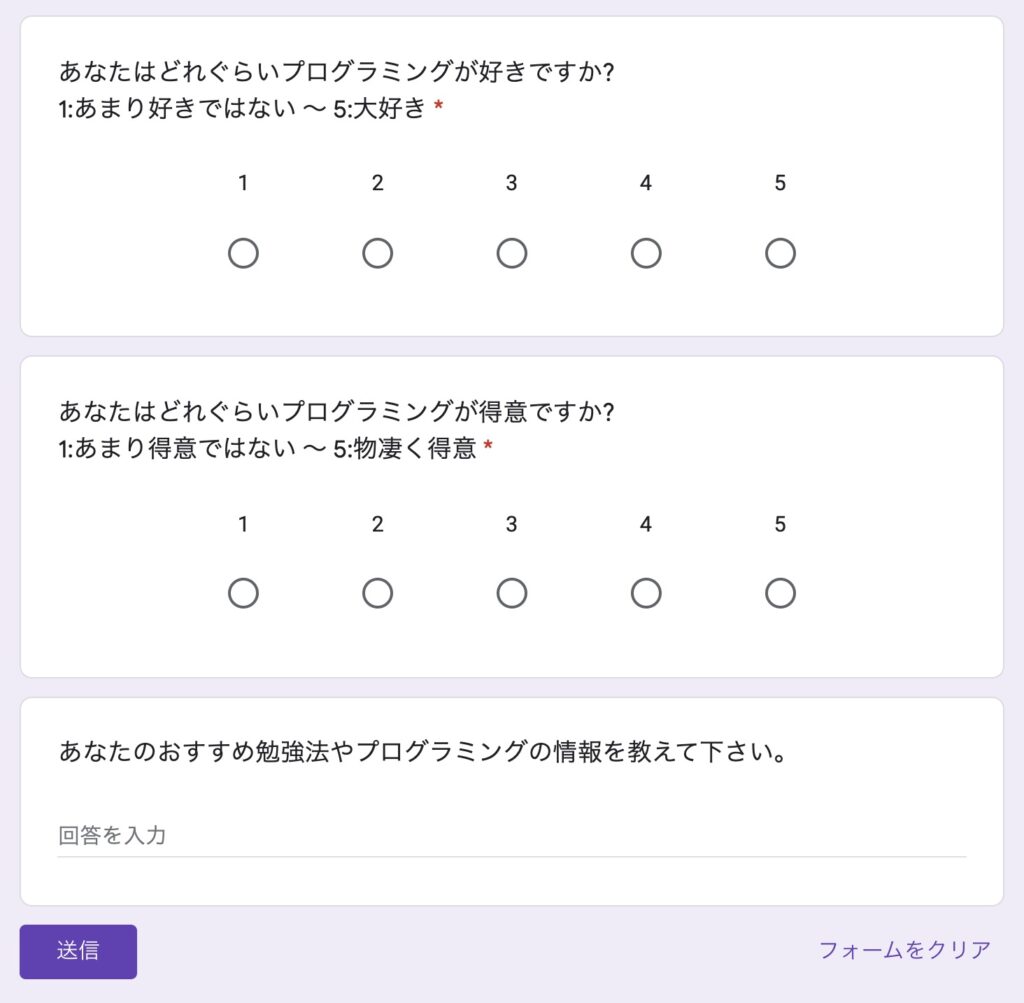Select rating 2 radio for プログラミングが好き question

(377, 253)
